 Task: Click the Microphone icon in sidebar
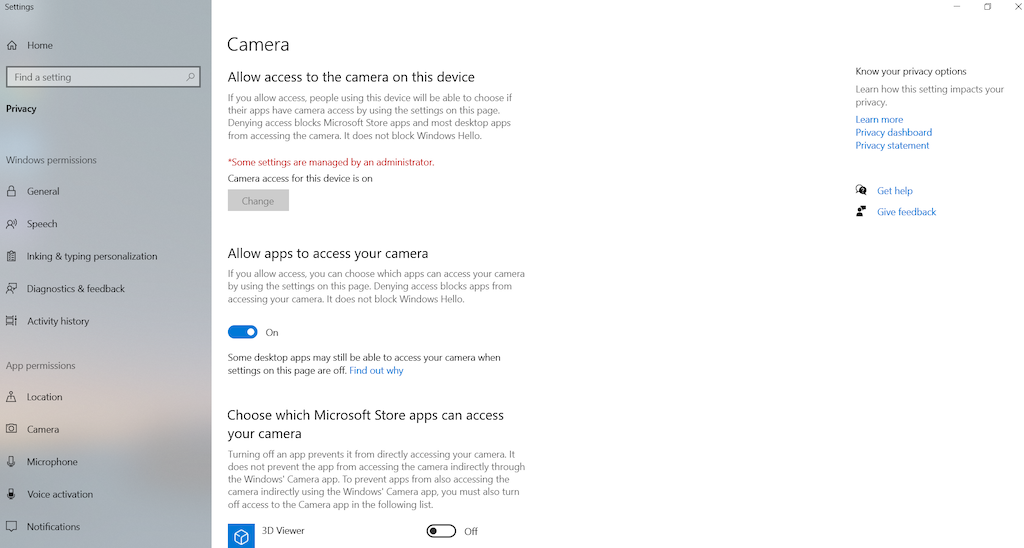pos(12,462)
